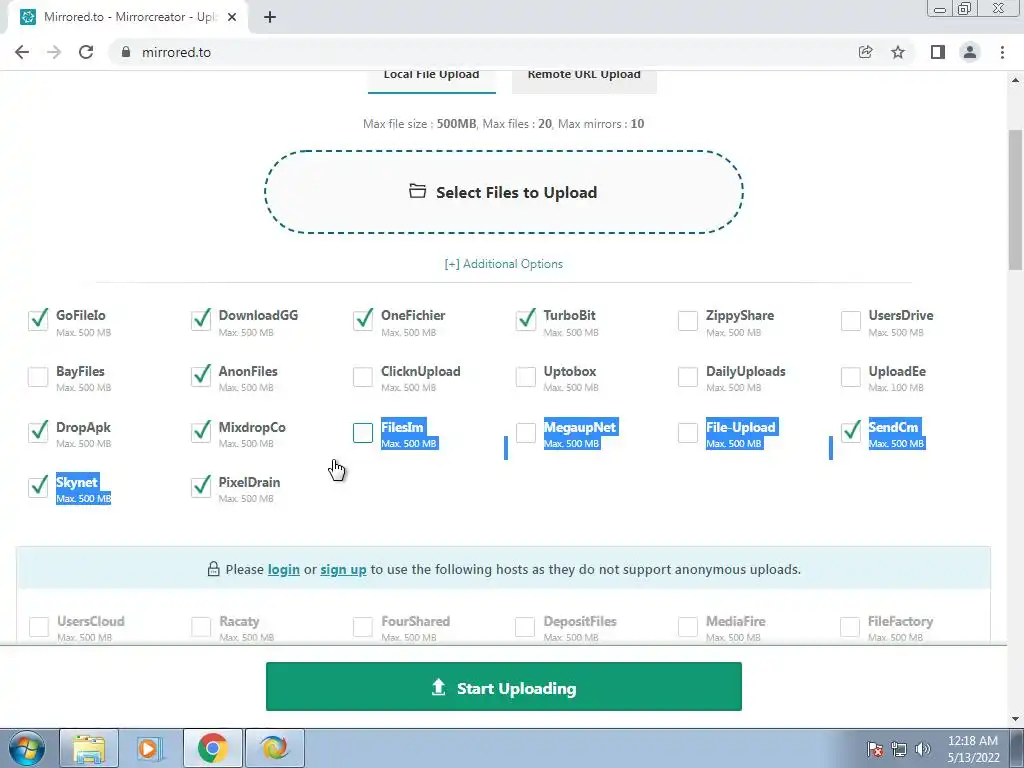Check the File-Upload host checkbox
Viewport: 1024px width, 768px height.
coord(688,433)
